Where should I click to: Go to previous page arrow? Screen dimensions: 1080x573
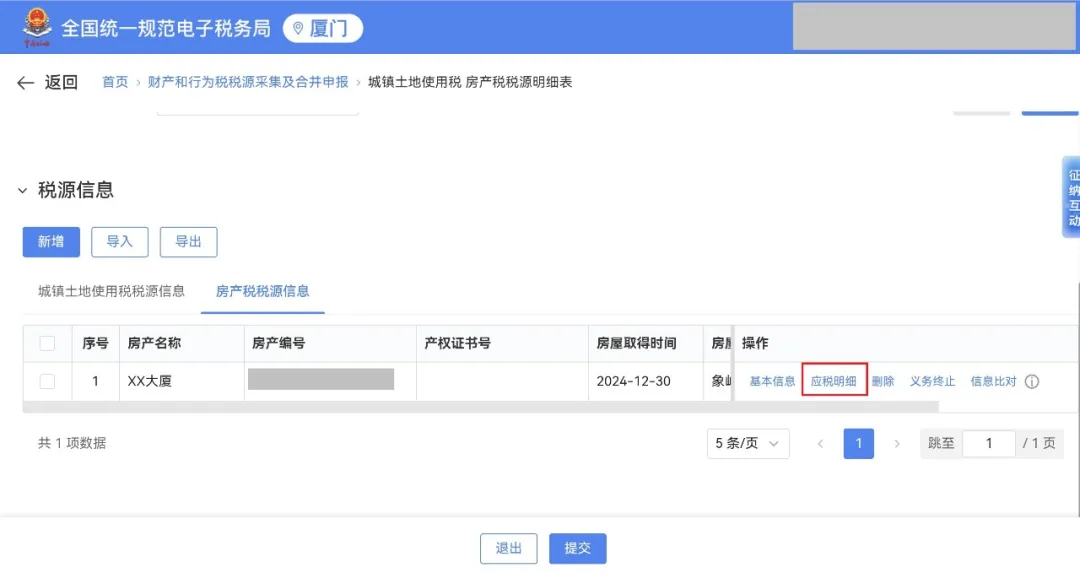pos(821,443)
